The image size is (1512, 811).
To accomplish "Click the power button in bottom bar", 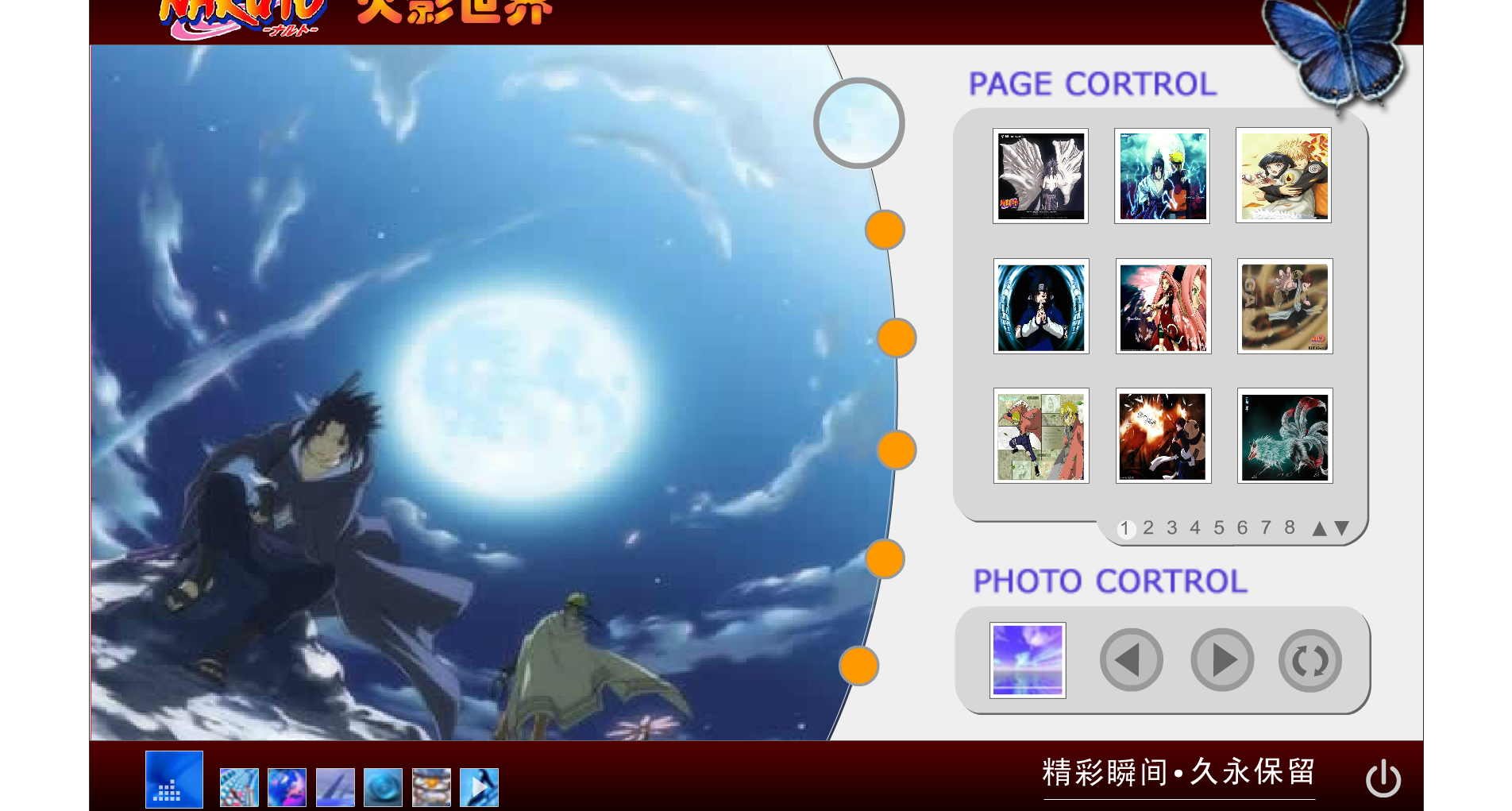I will tap(1383, 778).
